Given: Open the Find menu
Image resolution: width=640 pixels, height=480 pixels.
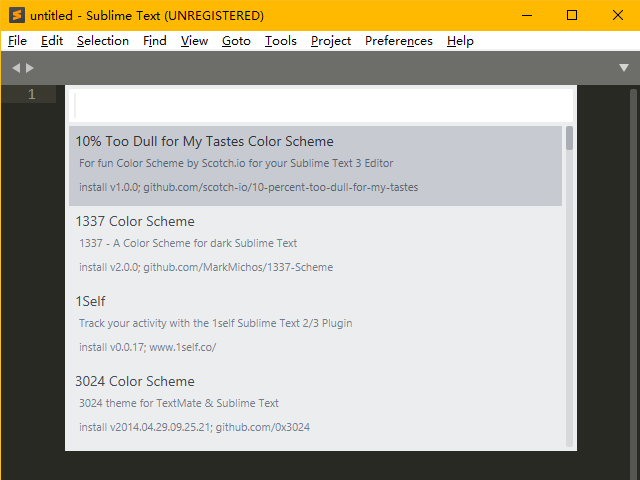Looking at the screenshot, I should (x=155, y=41).
